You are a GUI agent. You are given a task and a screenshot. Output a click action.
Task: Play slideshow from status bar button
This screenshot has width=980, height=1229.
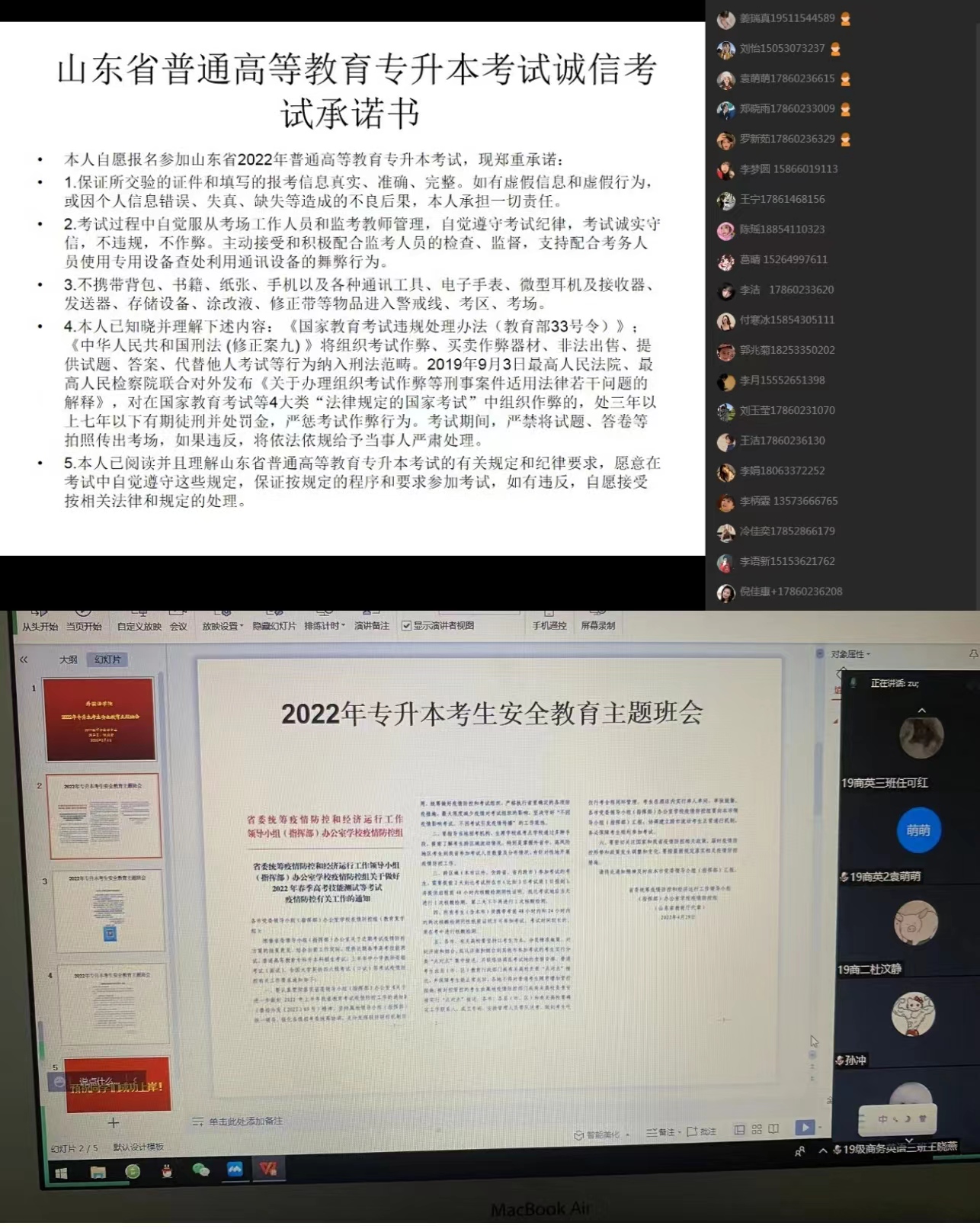coord(804,1127)
